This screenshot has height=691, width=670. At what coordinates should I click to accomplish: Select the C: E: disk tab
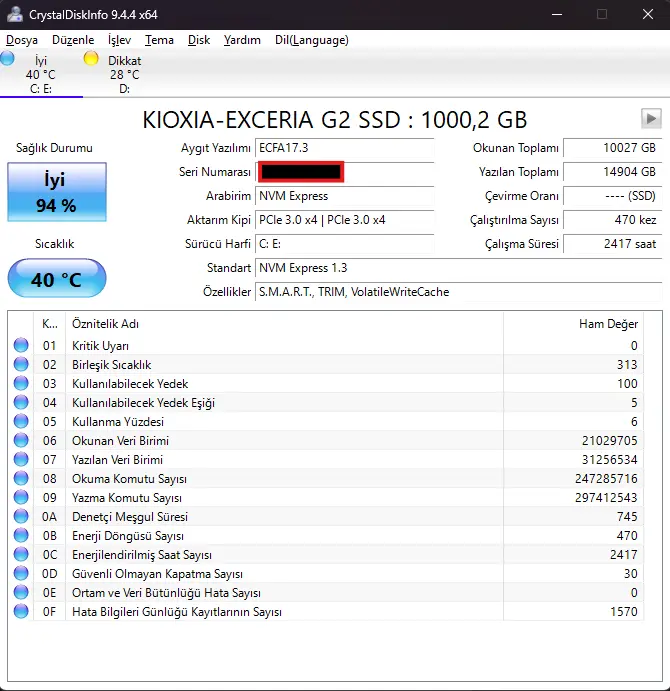pos(41,74)
